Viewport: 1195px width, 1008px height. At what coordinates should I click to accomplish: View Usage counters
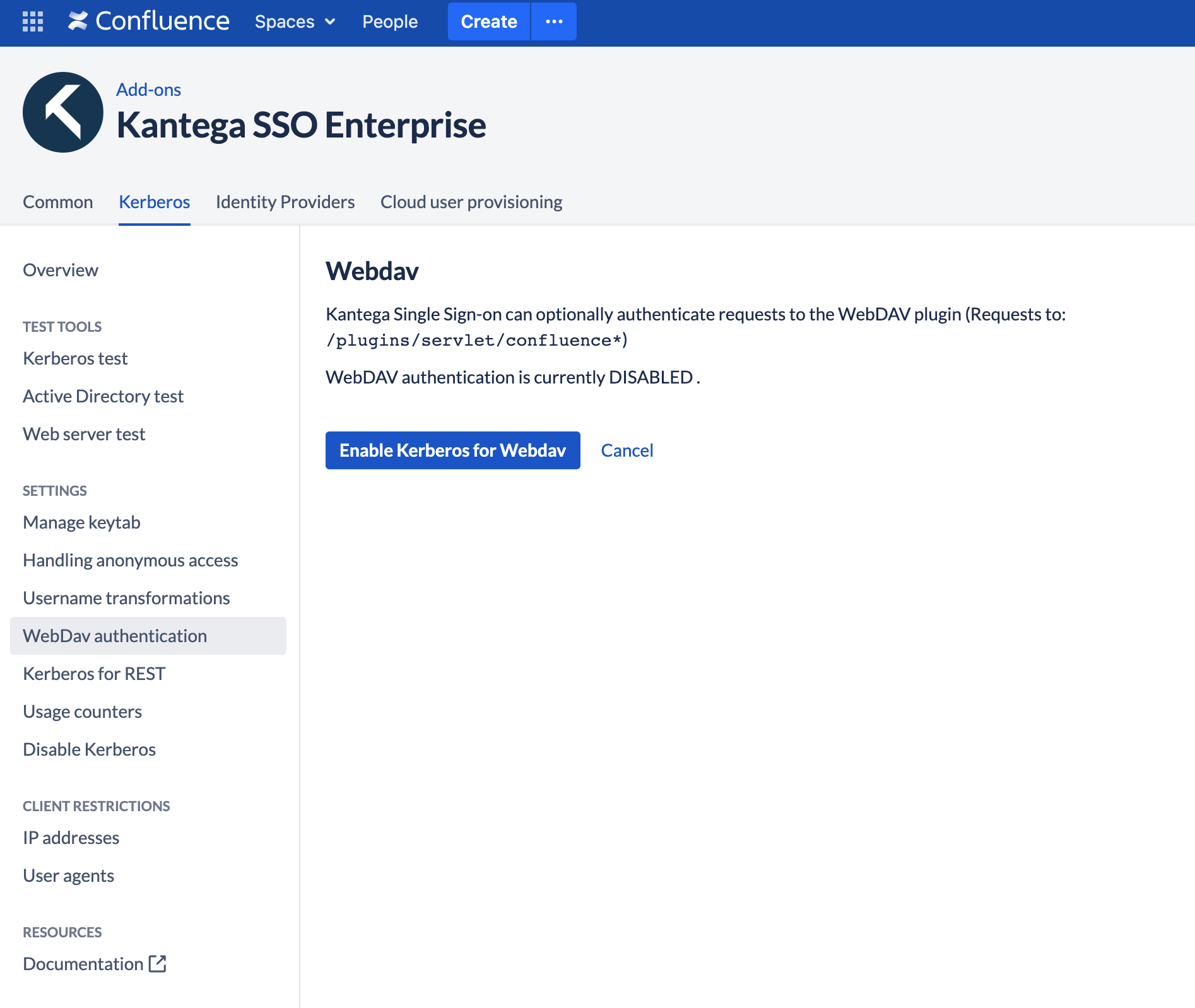click(81, 711)
